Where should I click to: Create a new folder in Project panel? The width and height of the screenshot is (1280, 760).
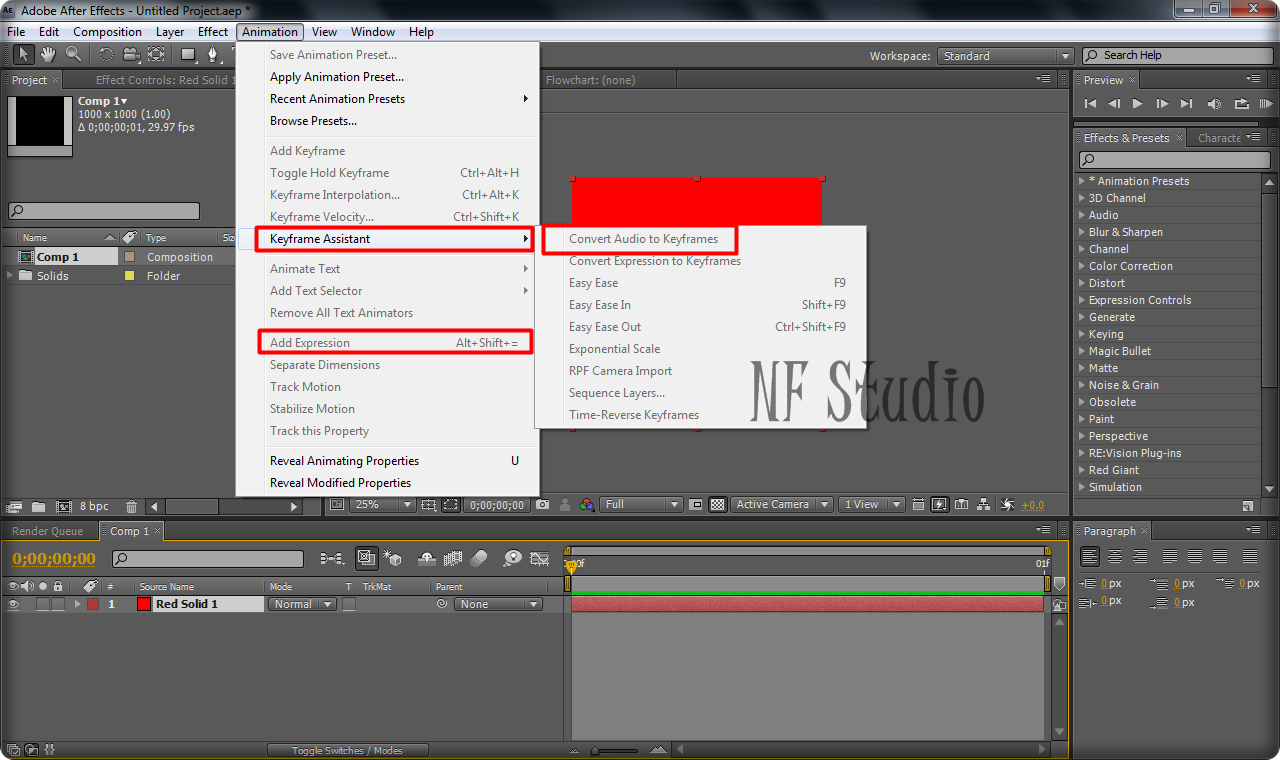click(39, 507)
